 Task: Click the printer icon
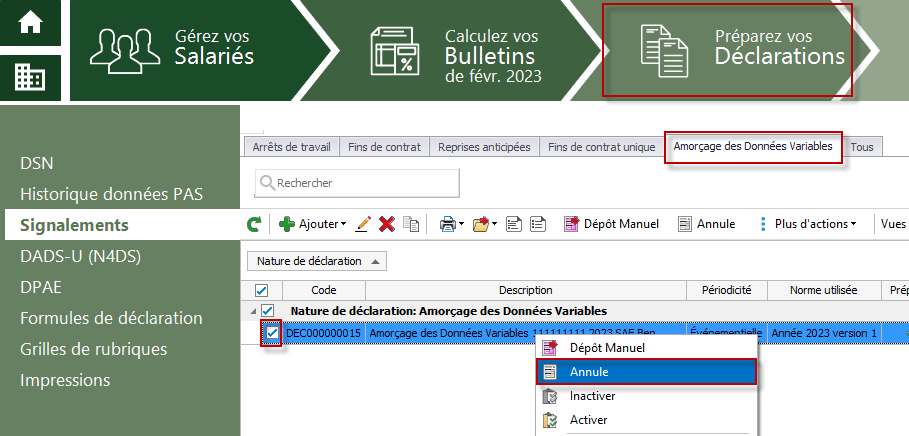tap(448, 224)
